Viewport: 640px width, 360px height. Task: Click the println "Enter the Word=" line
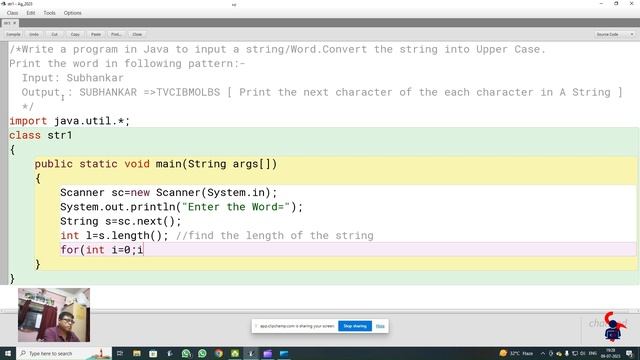(x=182, y=207)
